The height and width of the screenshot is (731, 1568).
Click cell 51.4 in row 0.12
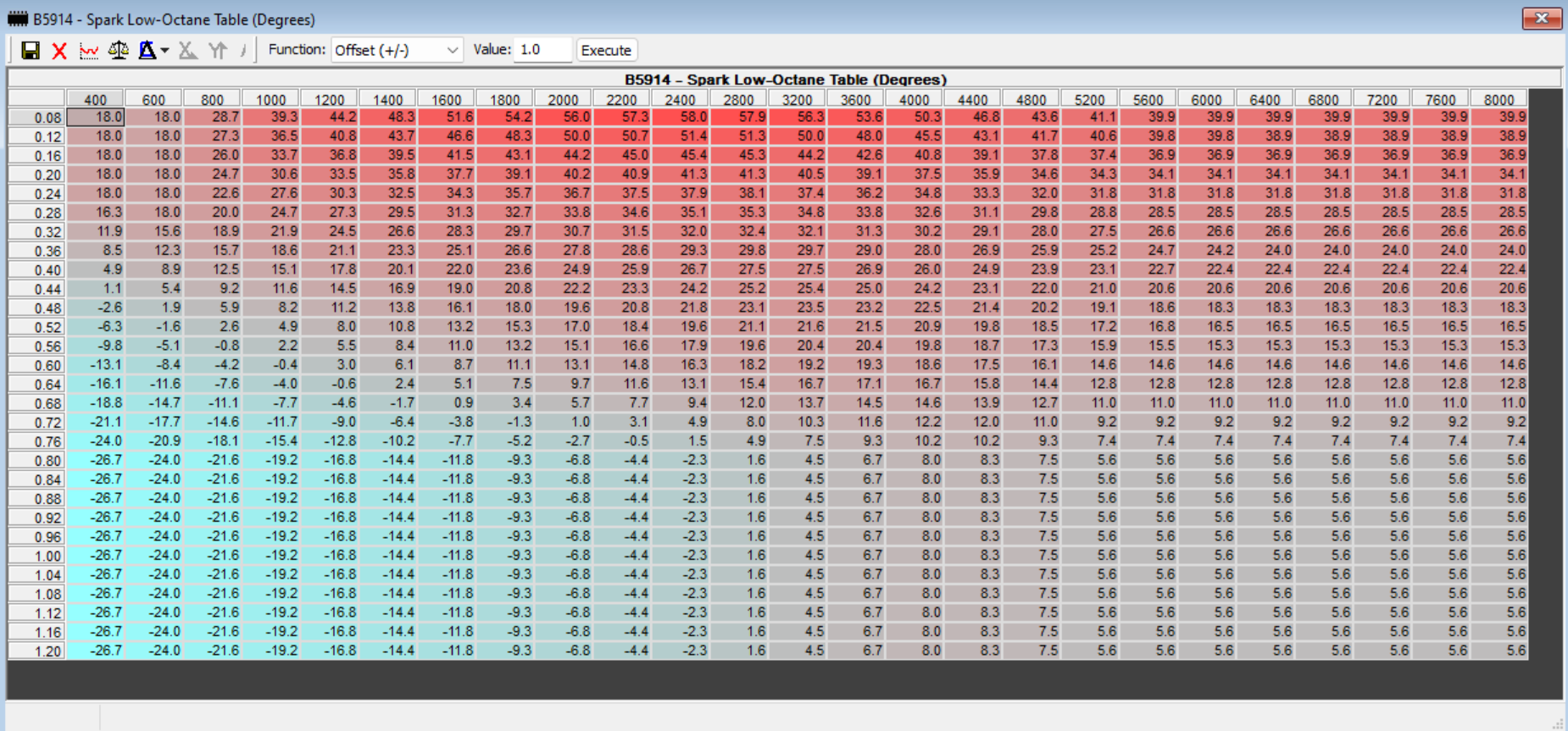pyautogui.click(x=680, y=136)
